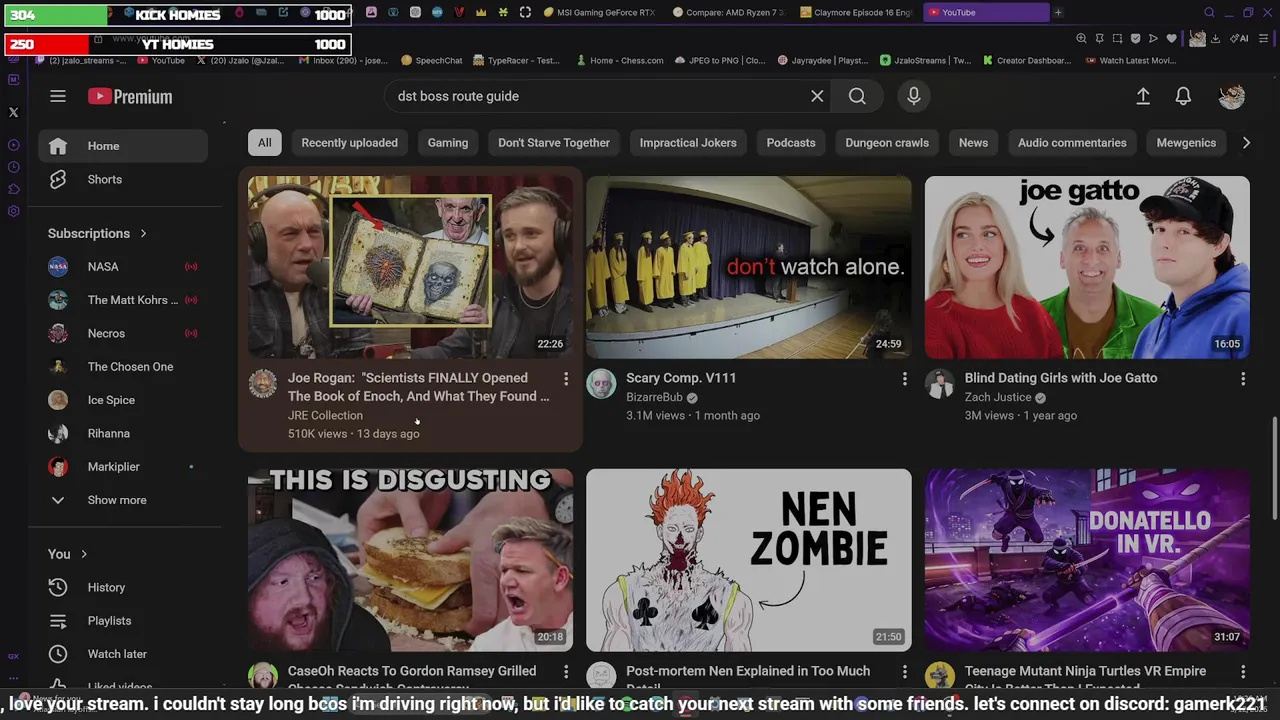Select the Don't Starve Together chip
This screenshot has height=720, width=1280.
point(554,143)
